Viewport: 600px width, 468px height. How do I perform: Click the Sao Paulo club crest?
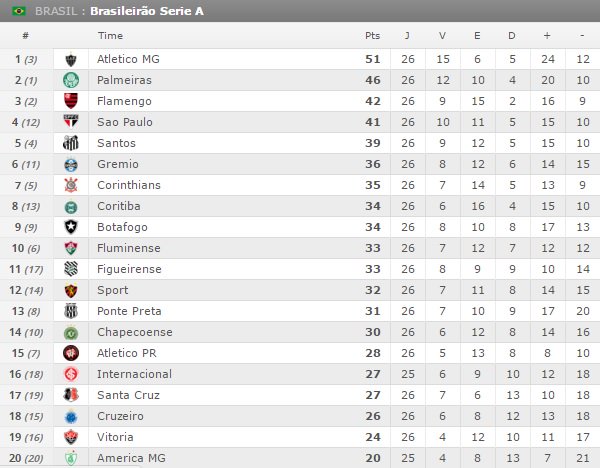[x=71, y=122]
